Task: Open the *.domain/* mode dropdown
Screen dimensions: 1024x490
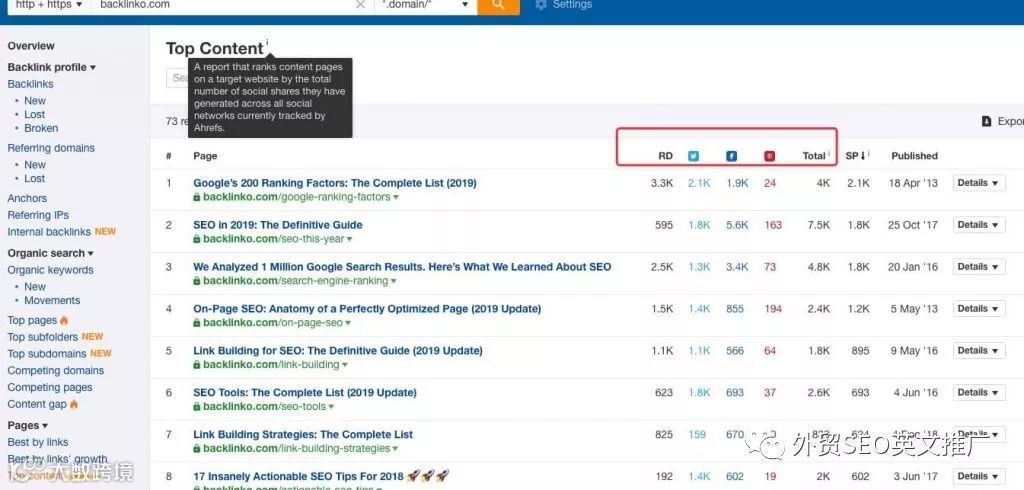Action: [424, 5]
